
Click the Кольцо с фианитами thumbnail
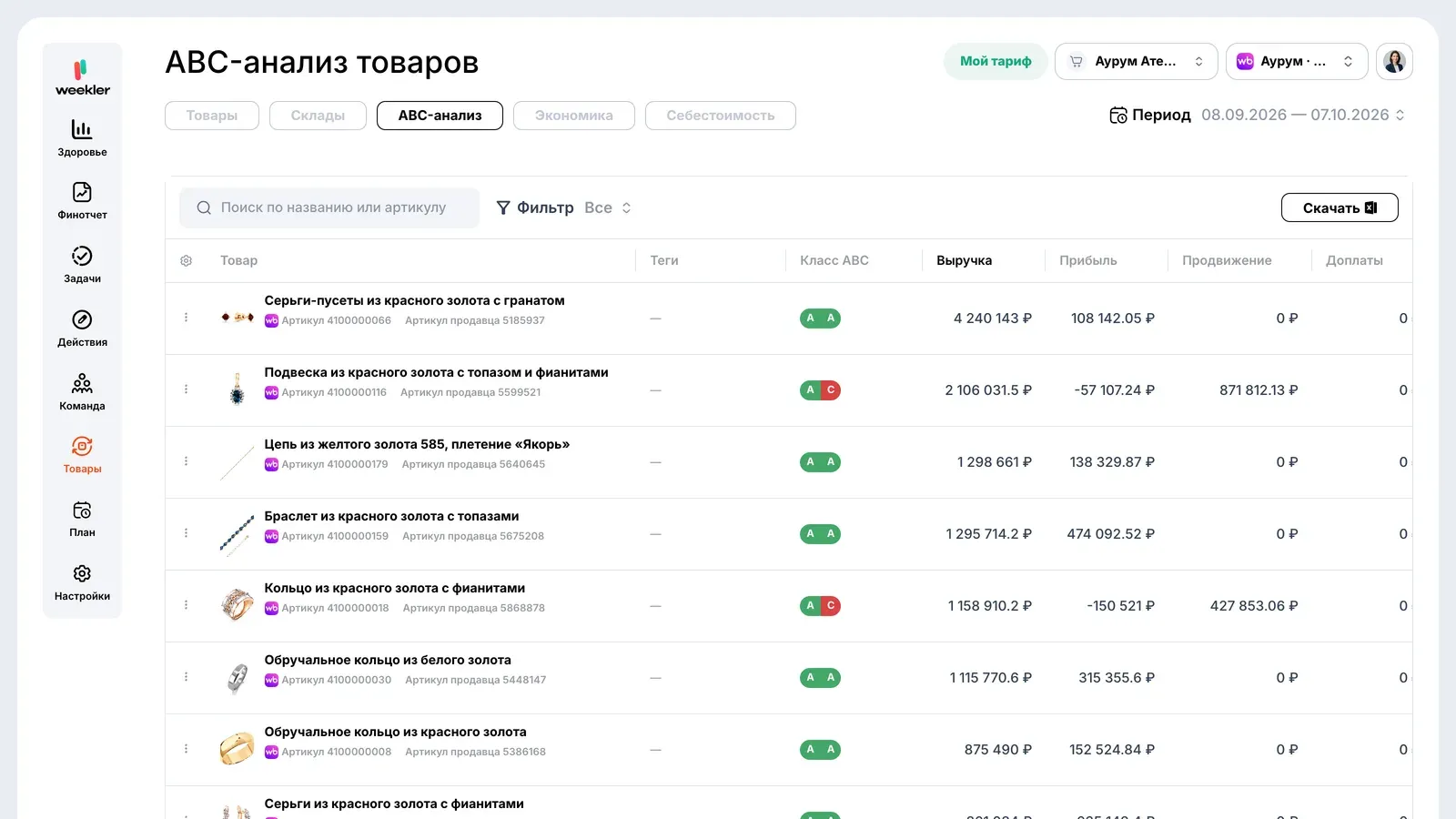238,604
